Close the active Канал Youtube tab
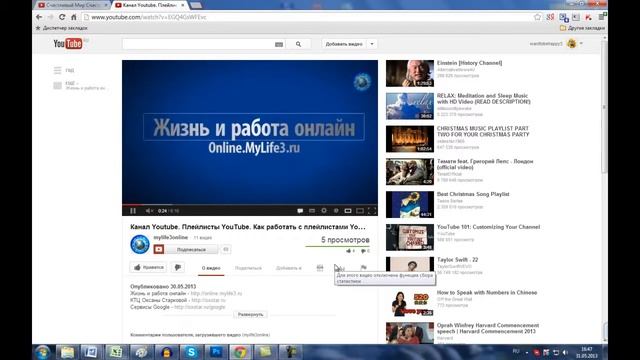 tap(183, 5)
